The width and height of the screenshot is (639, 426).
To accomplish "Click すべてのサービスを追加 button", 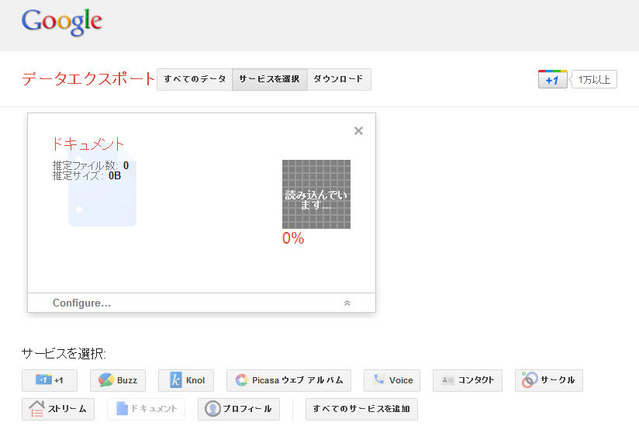I will tap(361, 409).
